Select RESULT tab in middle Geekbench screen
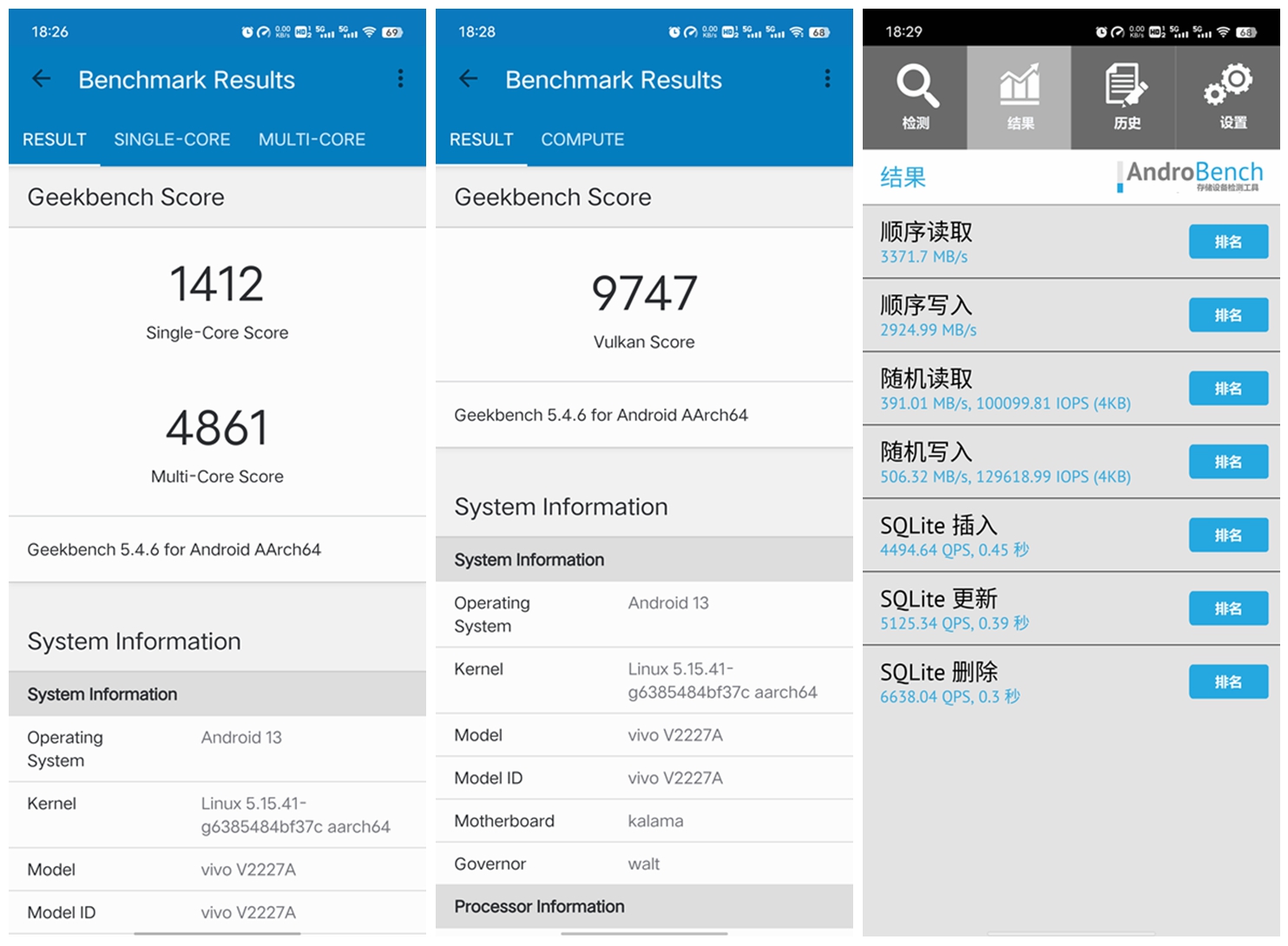The height and width of the screenshot is (946, 1288). pyautogui.click(x=482, y=140)
